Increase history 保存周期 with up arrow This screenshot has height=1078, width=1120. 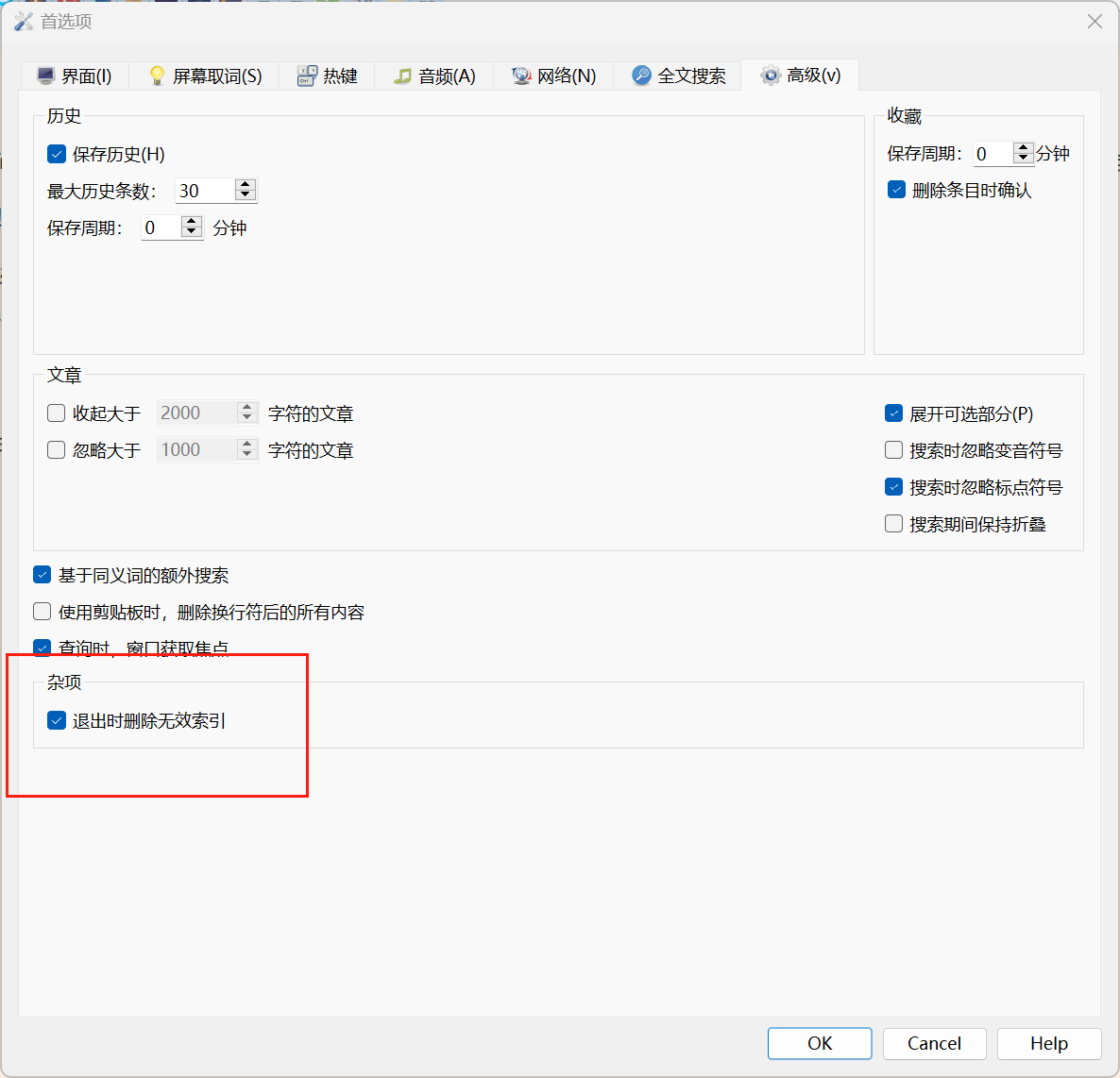click(192, 222)
